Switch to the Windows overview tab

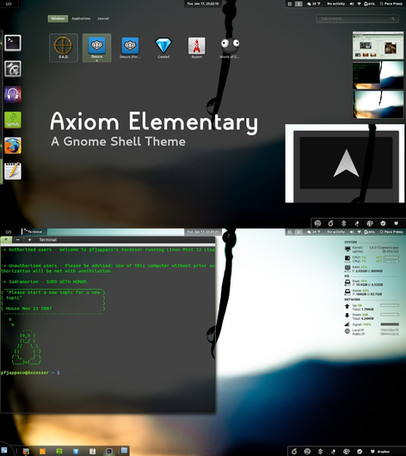(x=58, y=19)
